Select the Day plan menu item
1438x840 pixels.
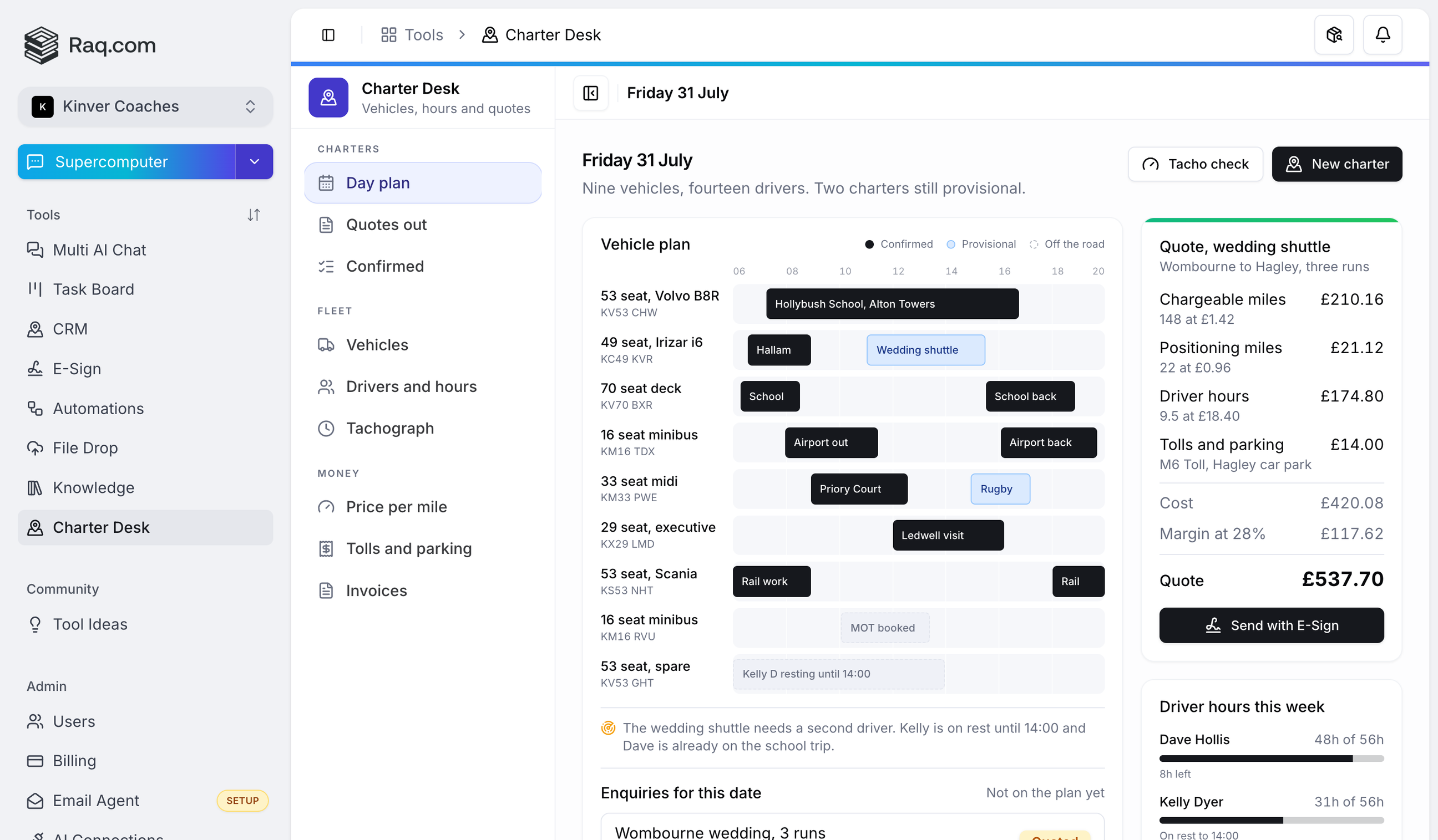point(423,183)
